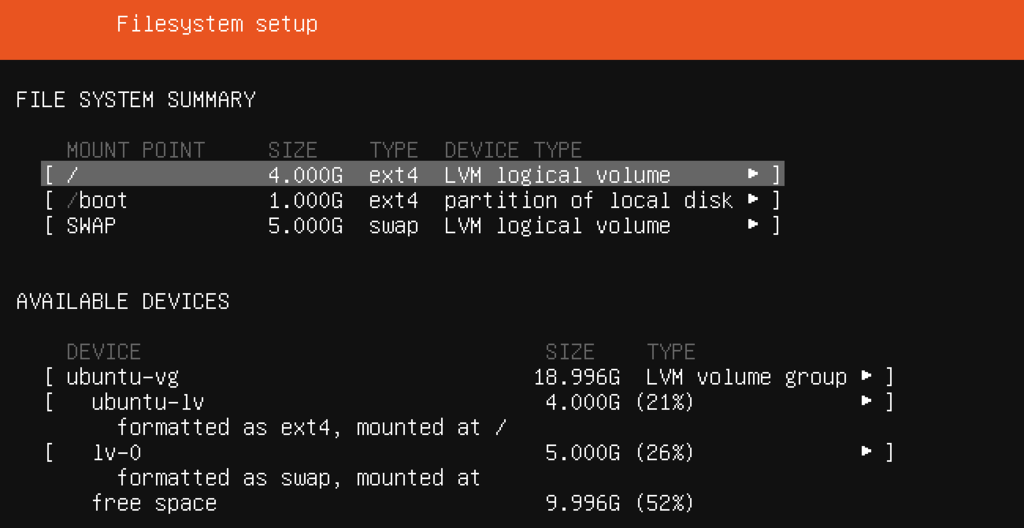The width and height of the screenshot is (1024, 528).
Task: Click the 'AVAILABLE DEVICES' heading
Action: click(123, 301)
